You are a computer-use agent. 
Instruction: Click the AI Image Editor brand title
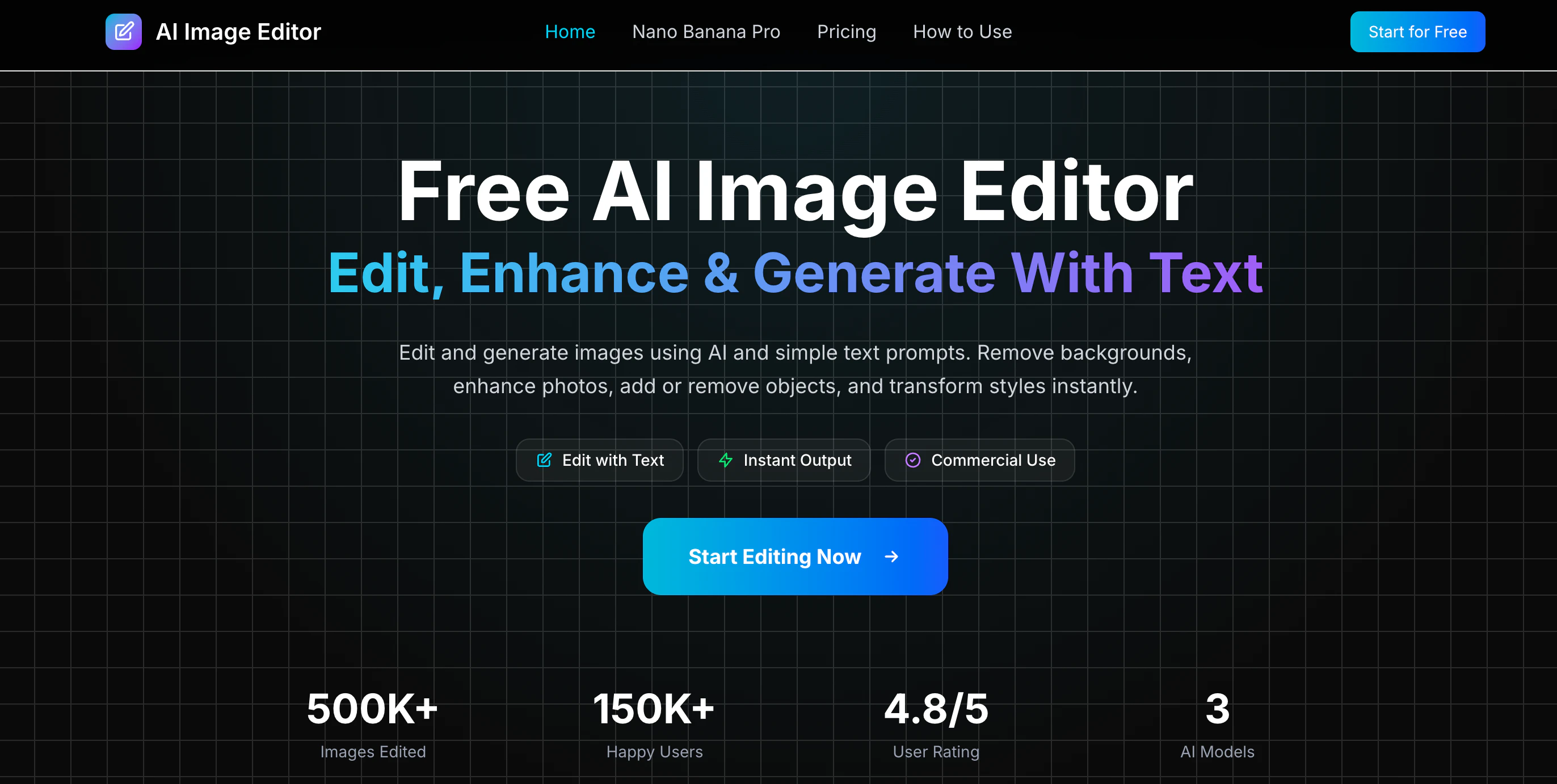click(x=238, y=31)
